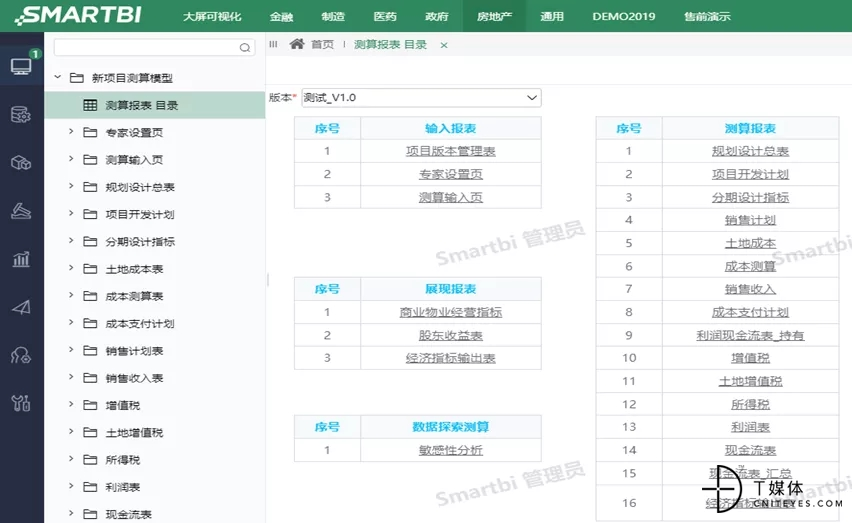Open the 房地产 top menu
This screenshot has width=852, height=523.
click(494, 16)
